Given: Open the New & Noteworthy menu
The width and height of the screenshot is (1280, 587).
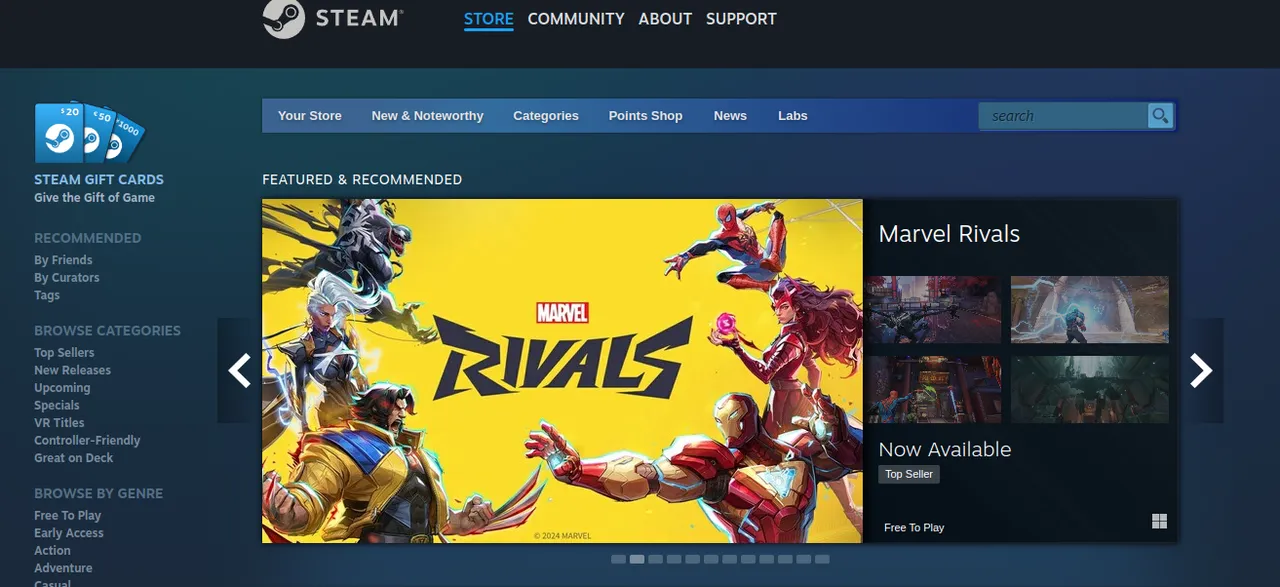Looking at the screenshot, I should tap(427, 116).
